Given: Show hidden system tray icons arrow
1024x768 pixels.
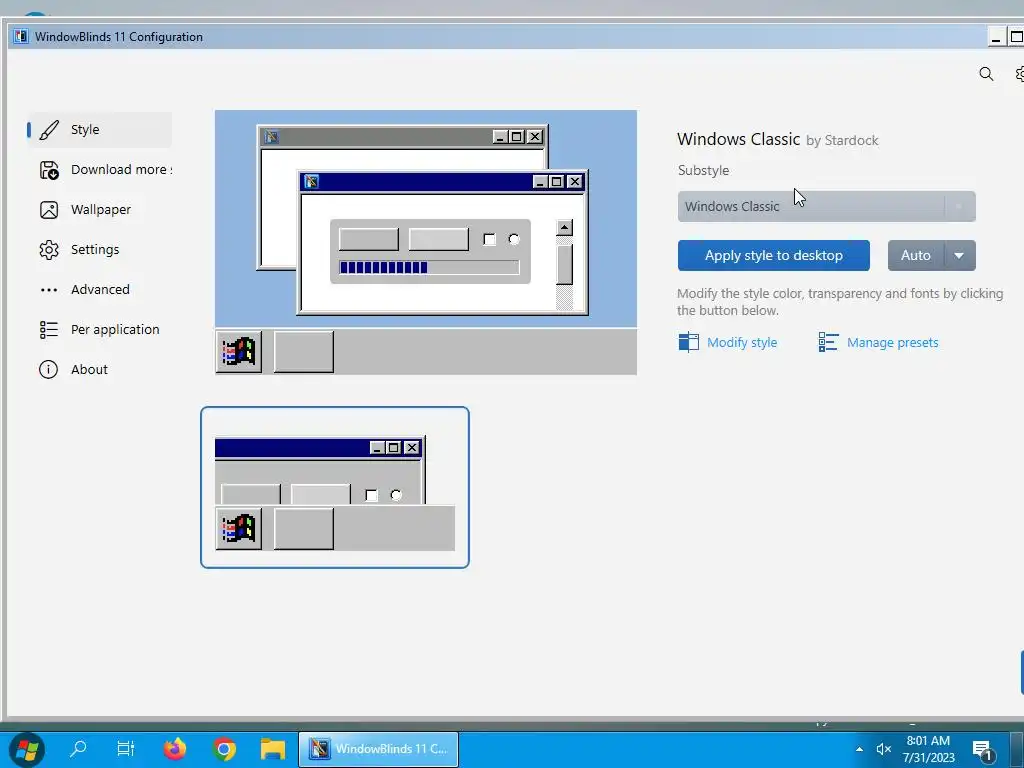Looking at the screenshot, I should (859, 749).
